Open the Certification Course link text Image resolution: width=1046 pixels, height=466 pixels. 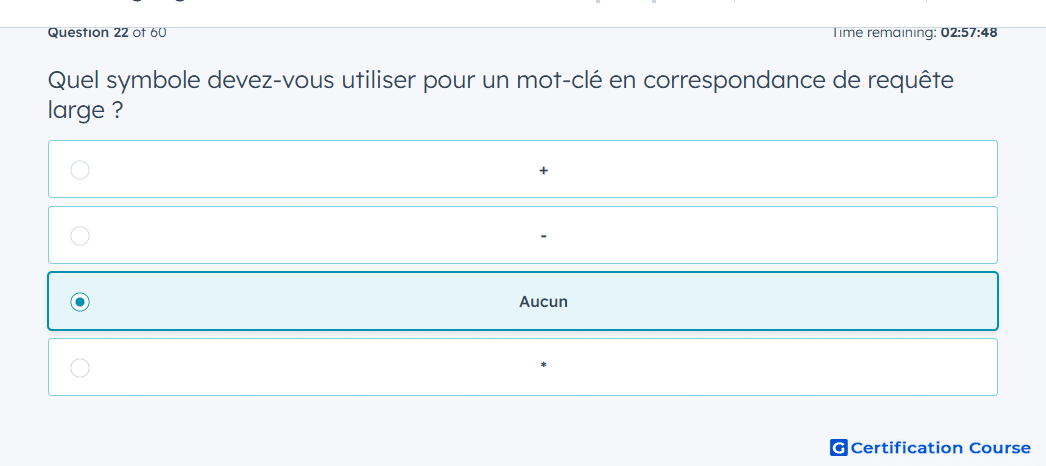(941, 447)
